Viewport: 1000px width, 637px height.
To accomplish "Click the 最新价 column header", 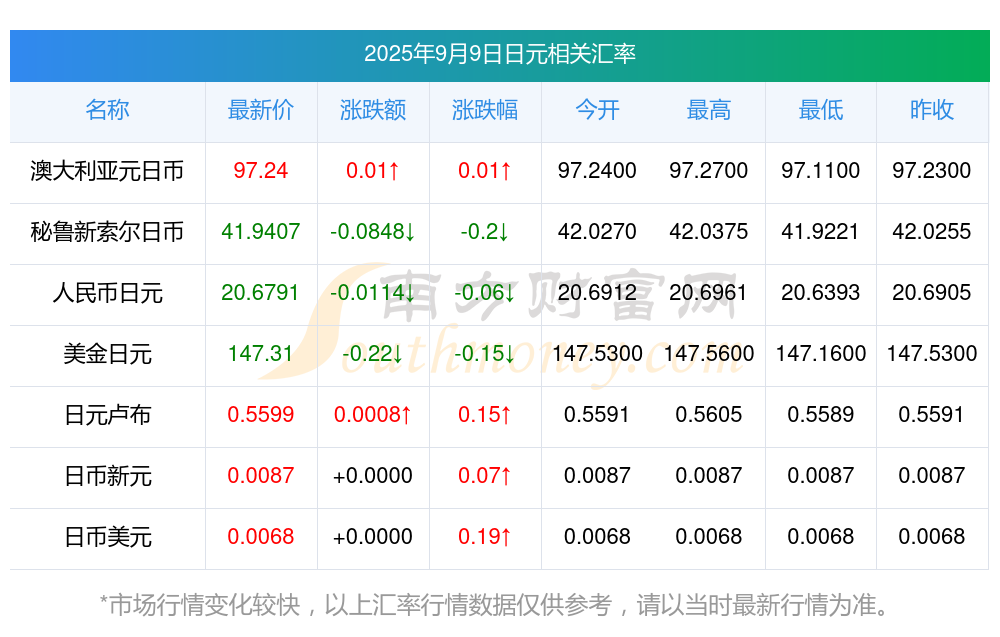I will (260, 110).
